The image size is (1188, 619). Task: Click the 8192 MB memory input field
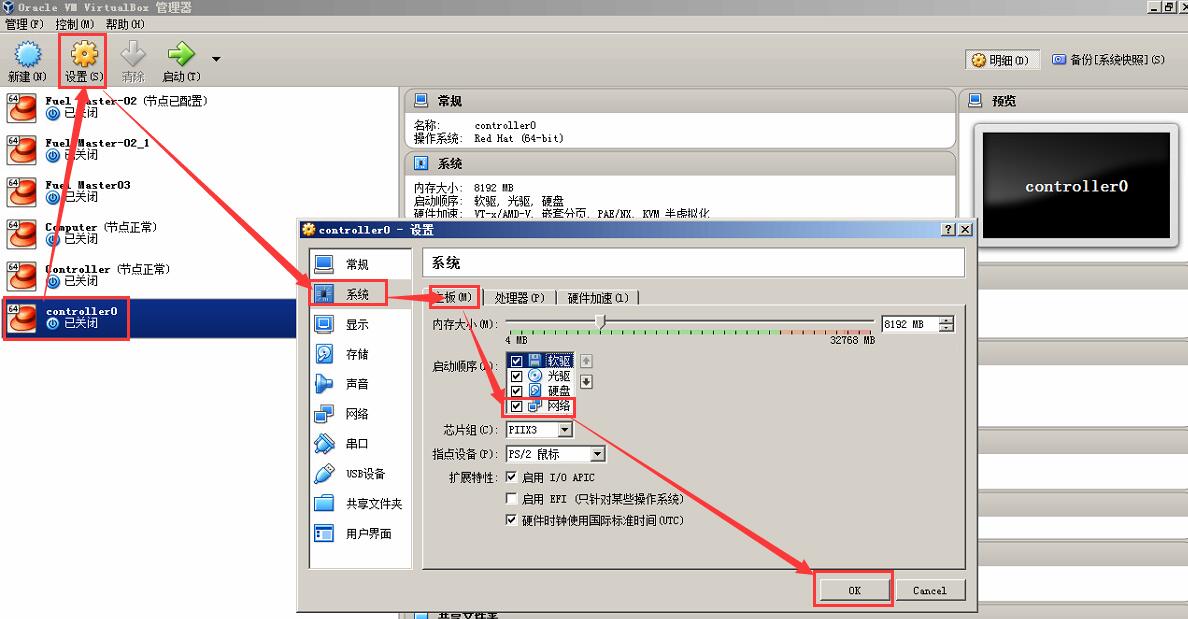click(x=909, y=324)
